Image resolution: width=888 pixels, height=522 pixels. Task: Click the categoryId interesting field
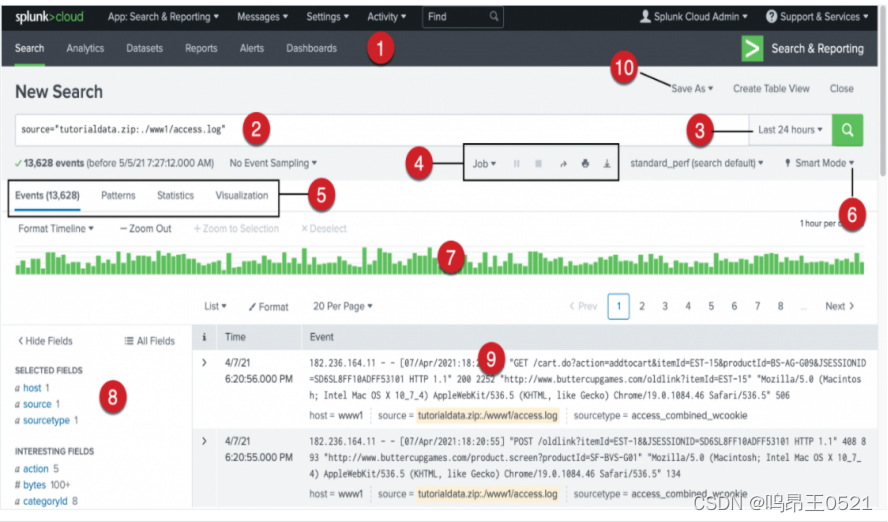pos(45,502)
